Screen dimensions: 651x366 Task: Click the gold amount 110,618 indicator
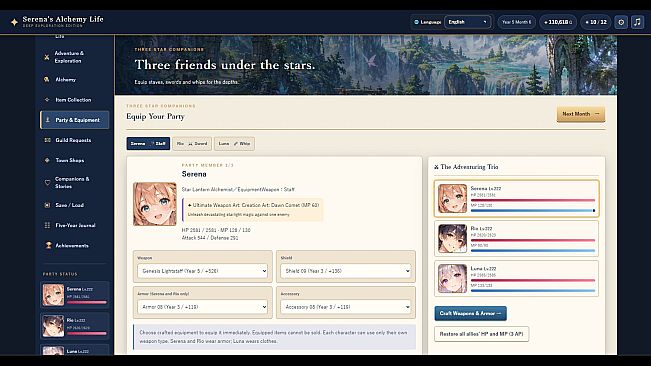[558, 22]
